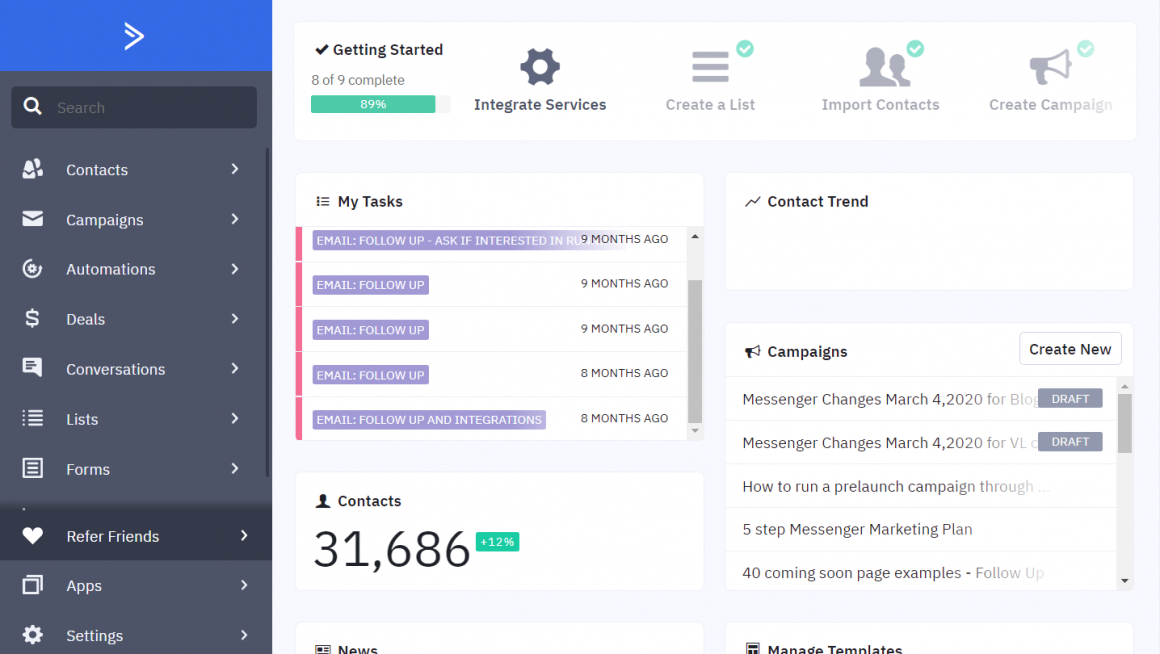The image size is (1160, 654).
Task: Open the Create Campaign megaphone icon
Action: click(1050, 66)
